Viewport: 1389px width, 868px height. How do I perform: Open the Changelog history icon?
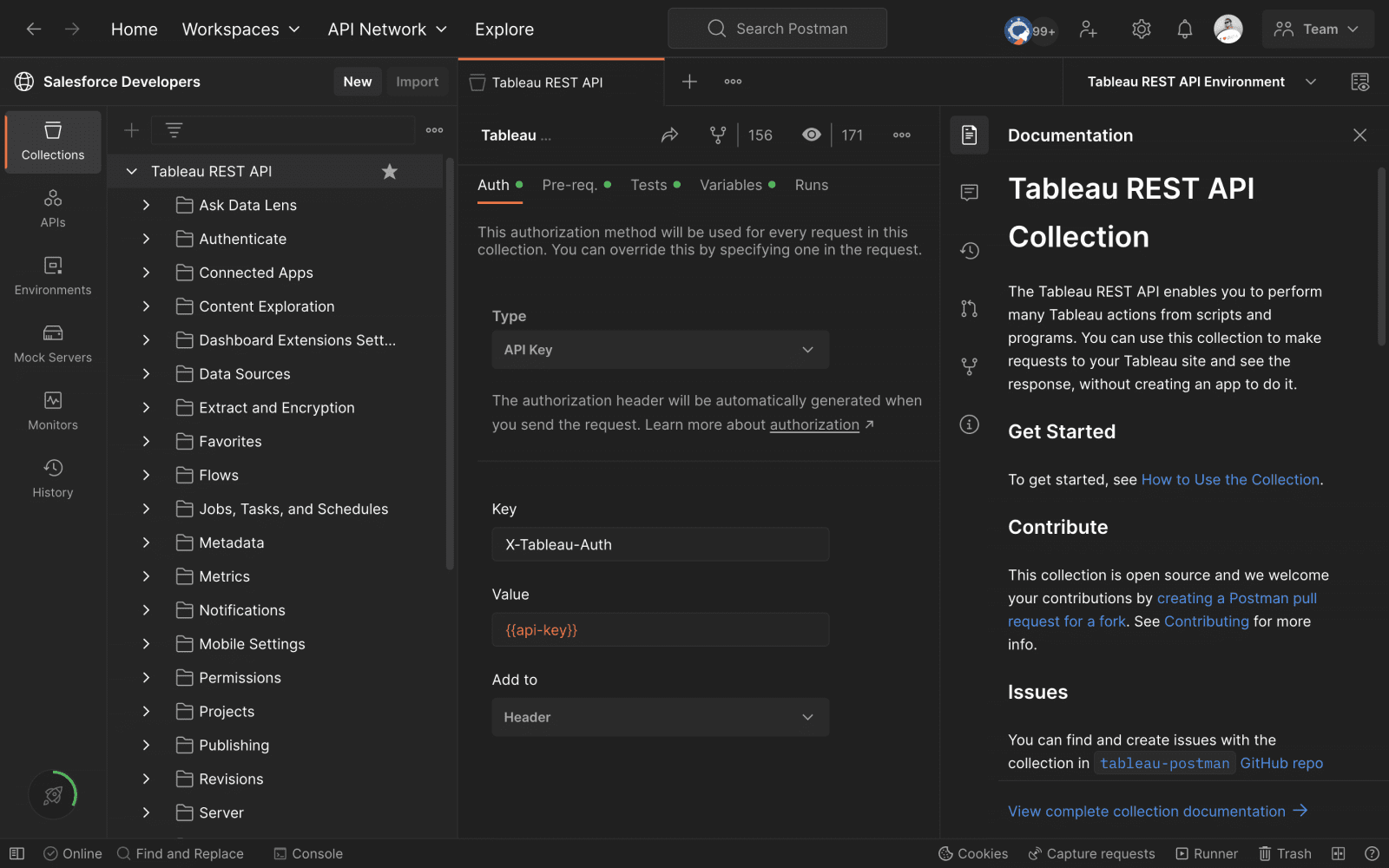[x=970, y=251]
